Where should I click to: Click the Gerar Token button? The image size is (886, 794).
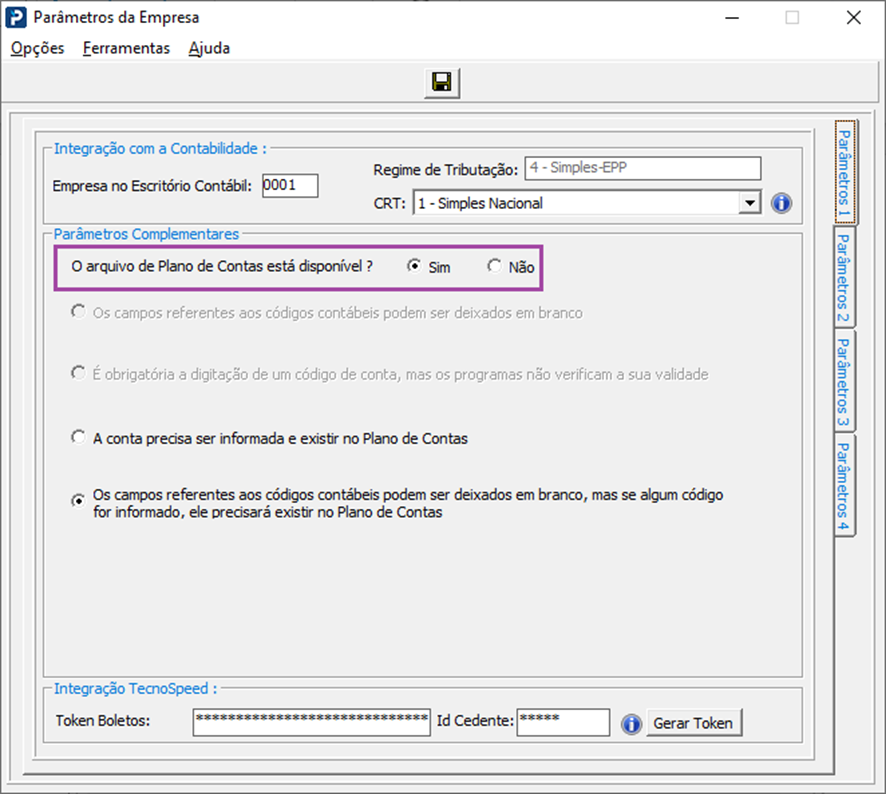tap(693, 723)
